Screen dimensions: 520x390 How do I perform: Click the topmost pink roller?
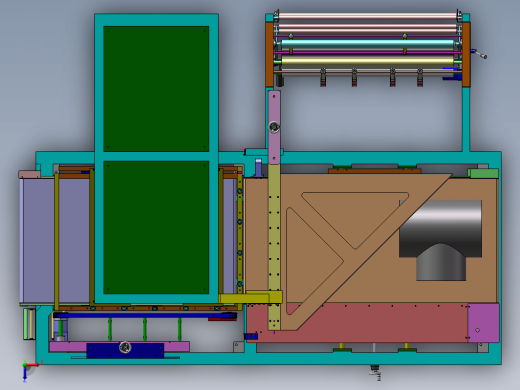point(367,16)
